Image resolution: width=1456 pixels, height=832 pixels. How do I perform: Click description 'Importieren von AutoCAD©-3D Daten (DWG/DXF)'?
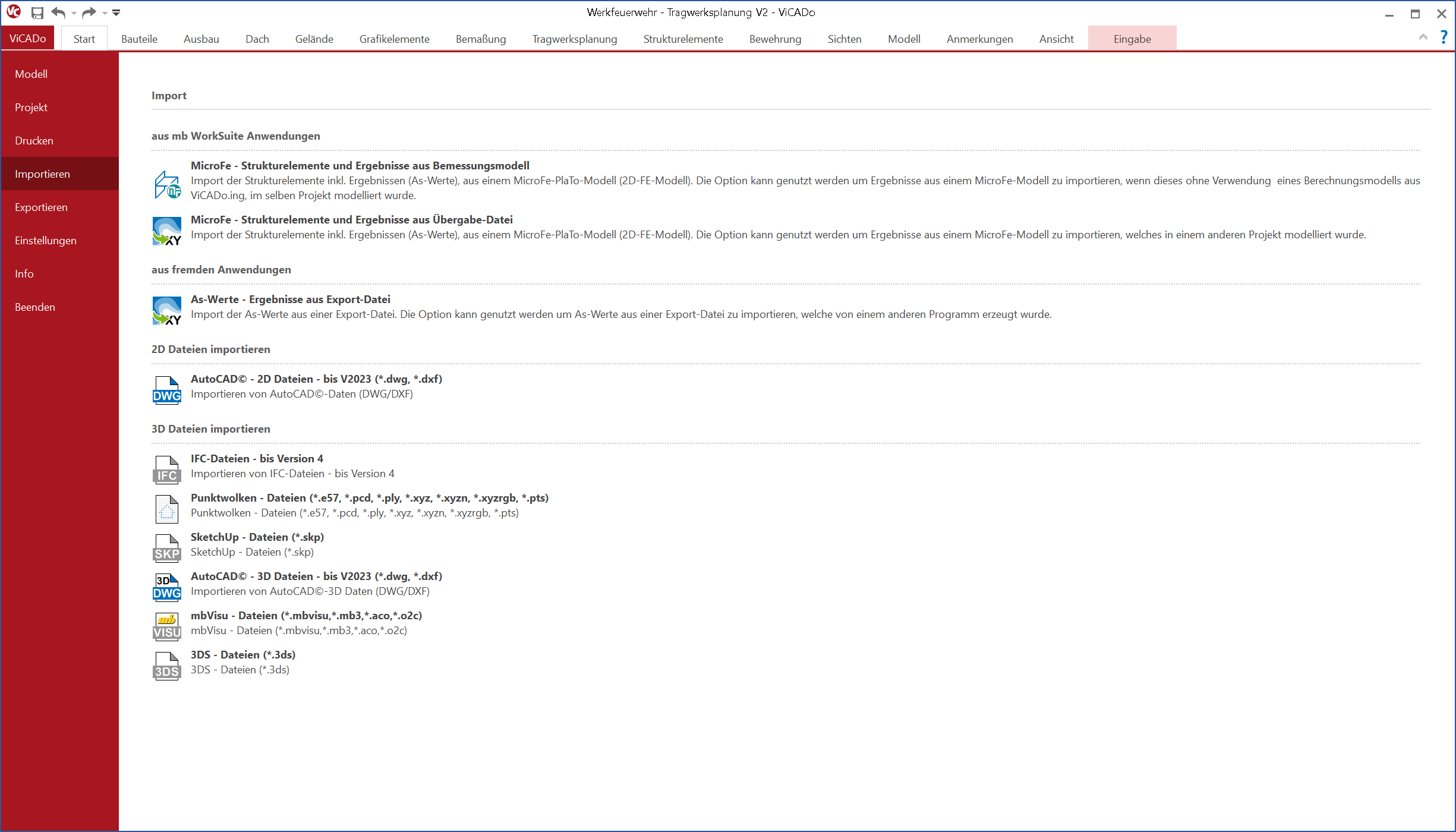pyautogui.click(x=310, y=591)
